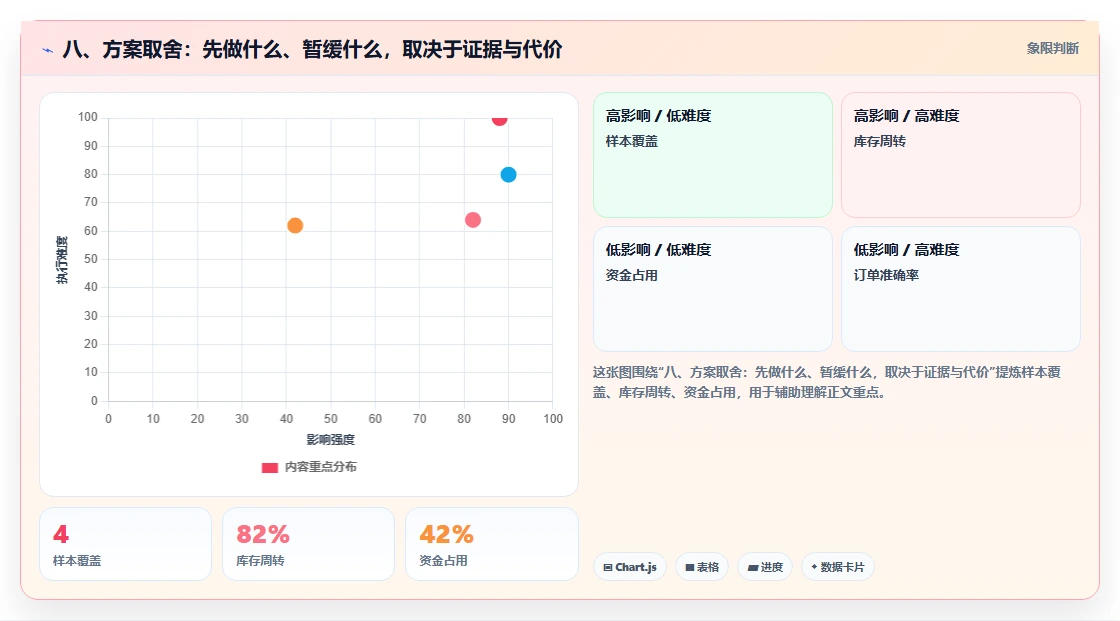
Task: Click the lightning icon beside the heading
Action: (48, 50)
